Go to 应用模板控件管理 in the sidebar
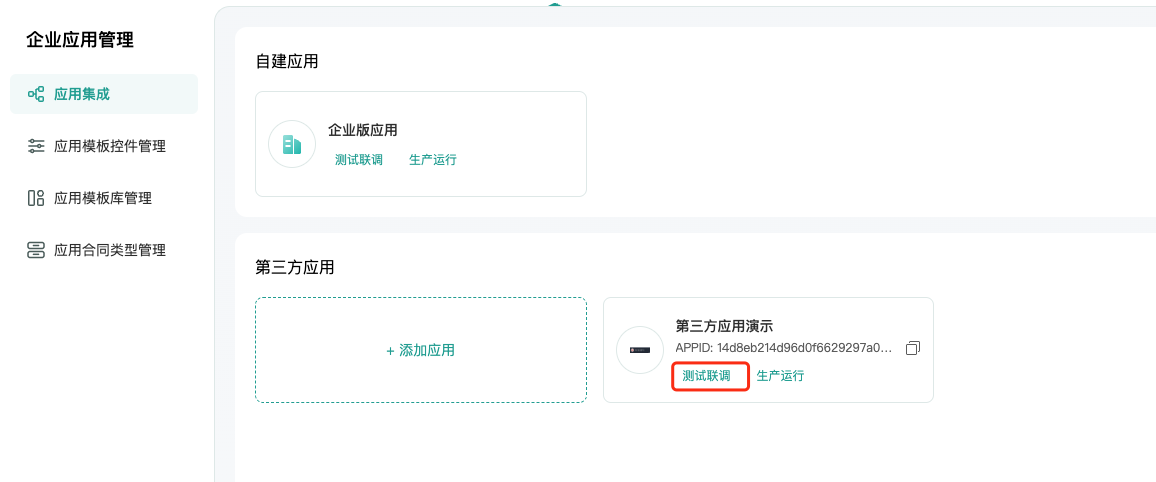Screen dimensions: 1156x482 (x=104, y=146)
